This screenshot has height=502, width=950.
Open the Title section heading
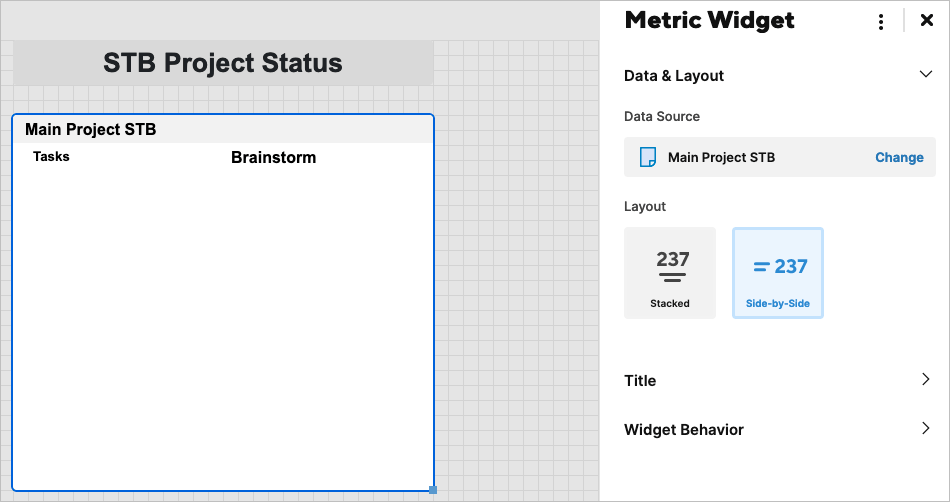point(640,381)
